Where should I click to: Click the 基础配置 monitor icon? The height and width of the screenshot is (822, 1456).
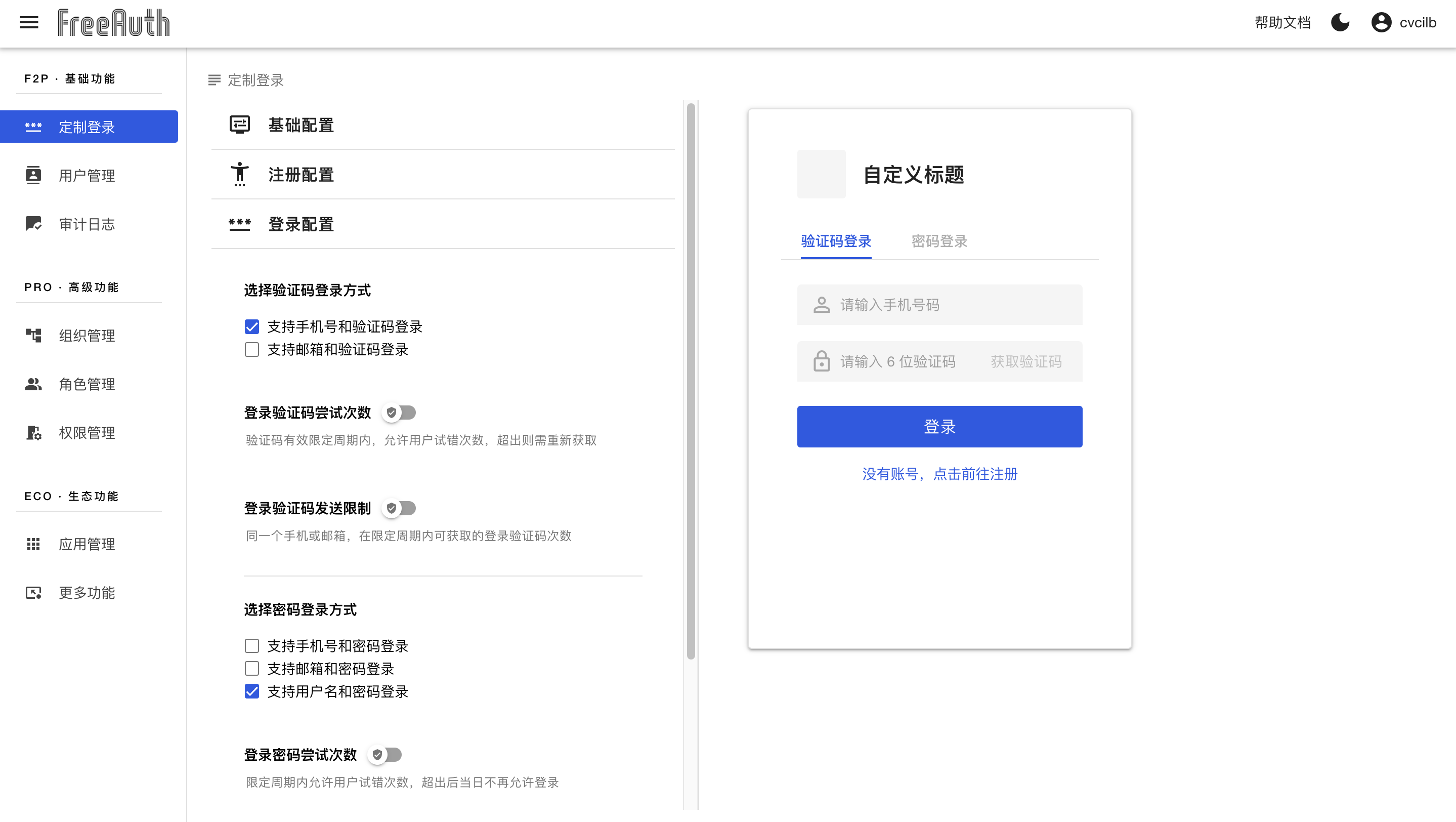point(240,125)
